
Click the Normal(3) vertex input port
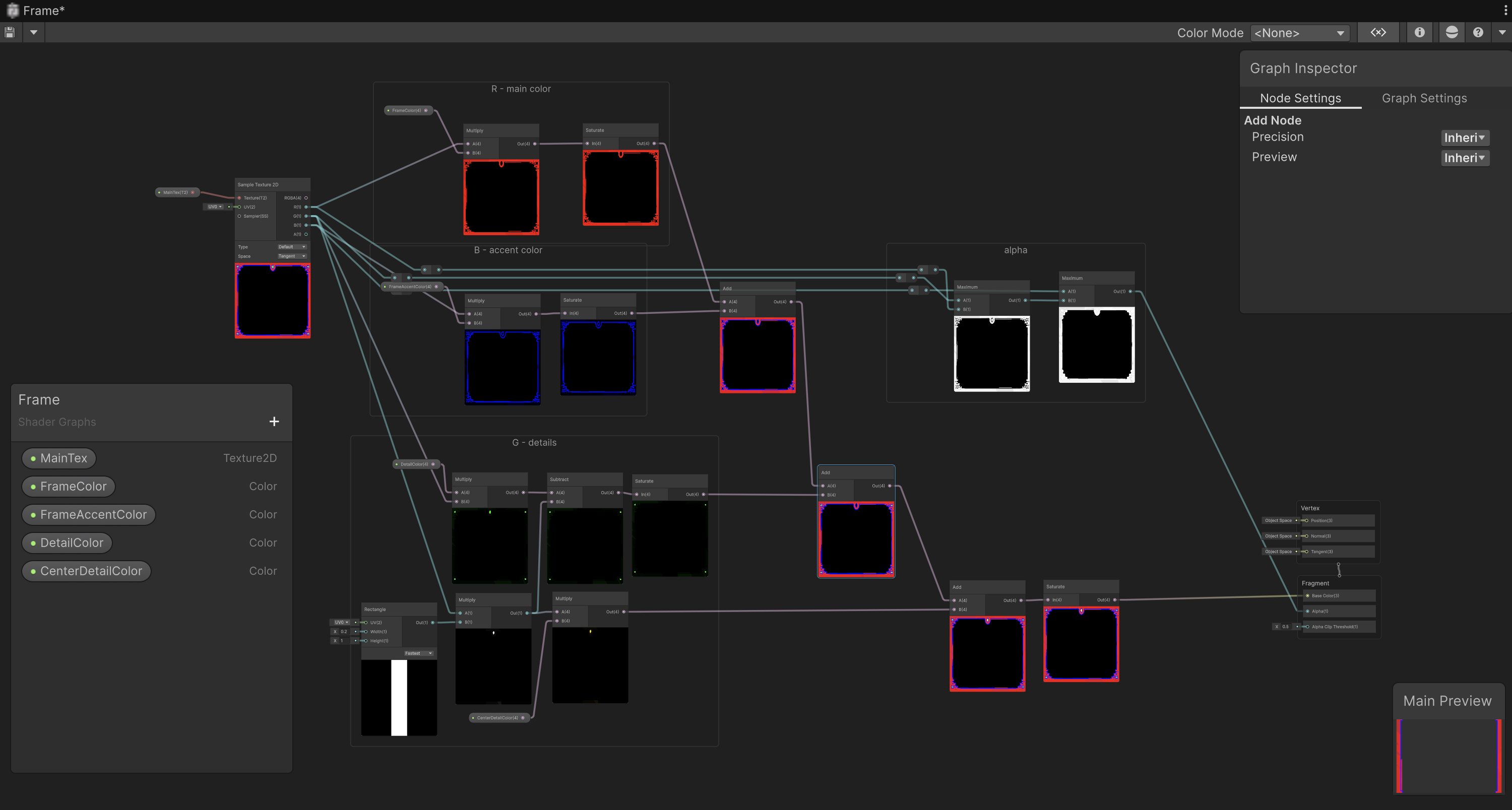[x=1306, y=536]
